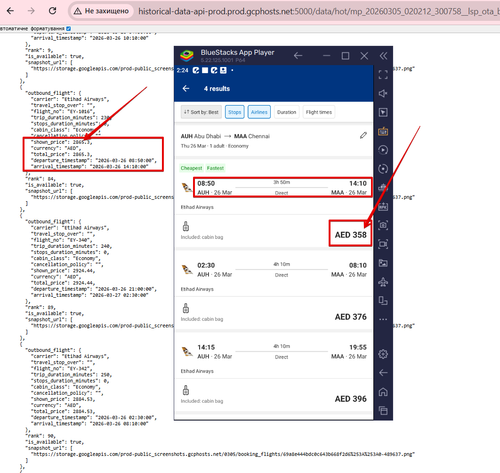This screenshot has height=473, width=500.
Task: Click the browser forward arrow
Action: click(x=31, y=11)
